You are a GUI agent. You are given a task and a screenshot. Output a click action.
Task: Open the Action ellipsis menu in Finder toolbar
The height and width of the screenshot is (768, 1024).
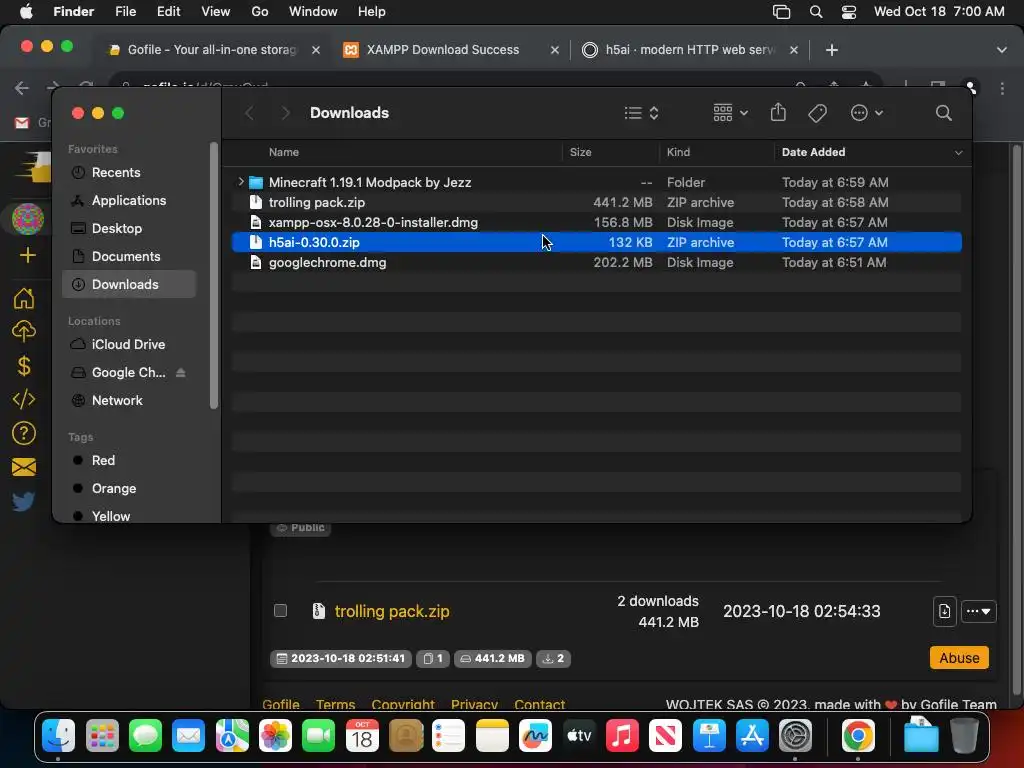point(866,113)
